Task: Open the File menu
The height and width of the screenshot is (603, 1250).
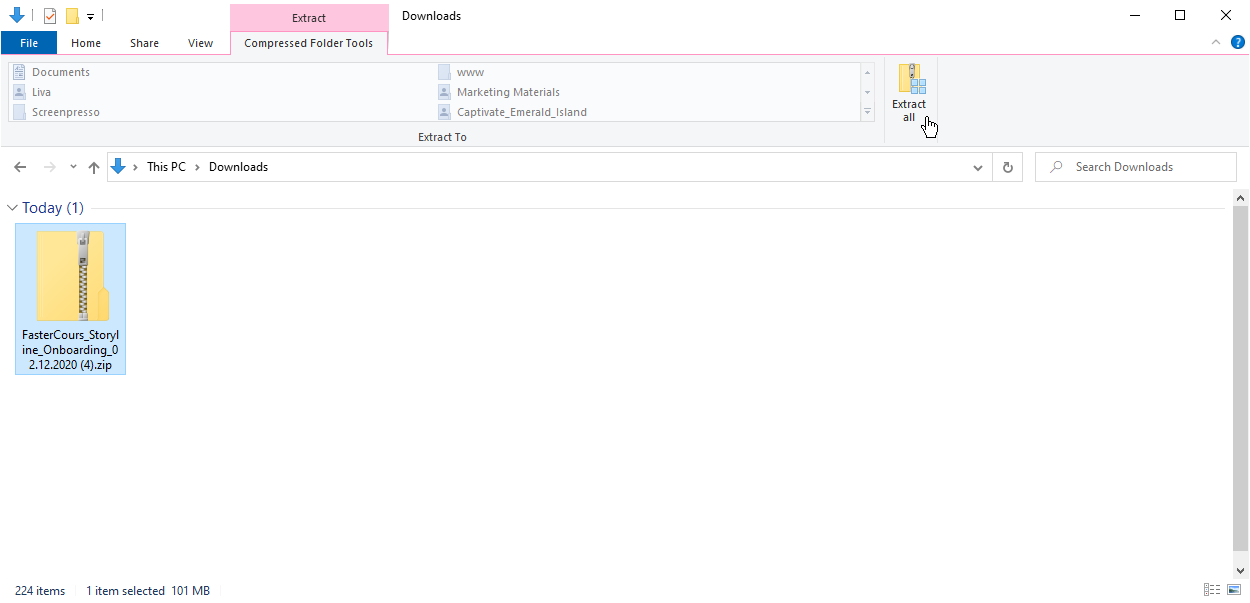Action: coord(29,43)
